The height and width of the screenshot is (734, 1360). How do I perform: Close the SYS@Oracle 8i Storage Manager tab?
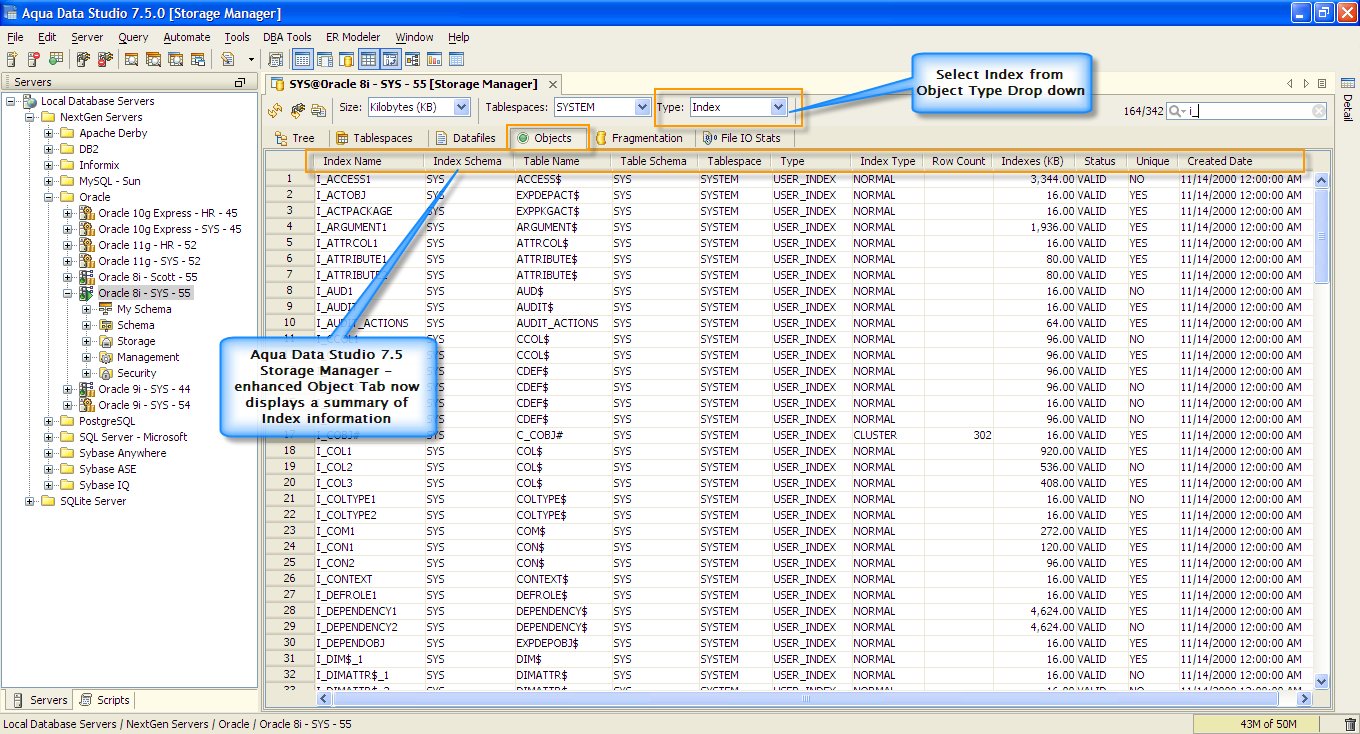552,85
